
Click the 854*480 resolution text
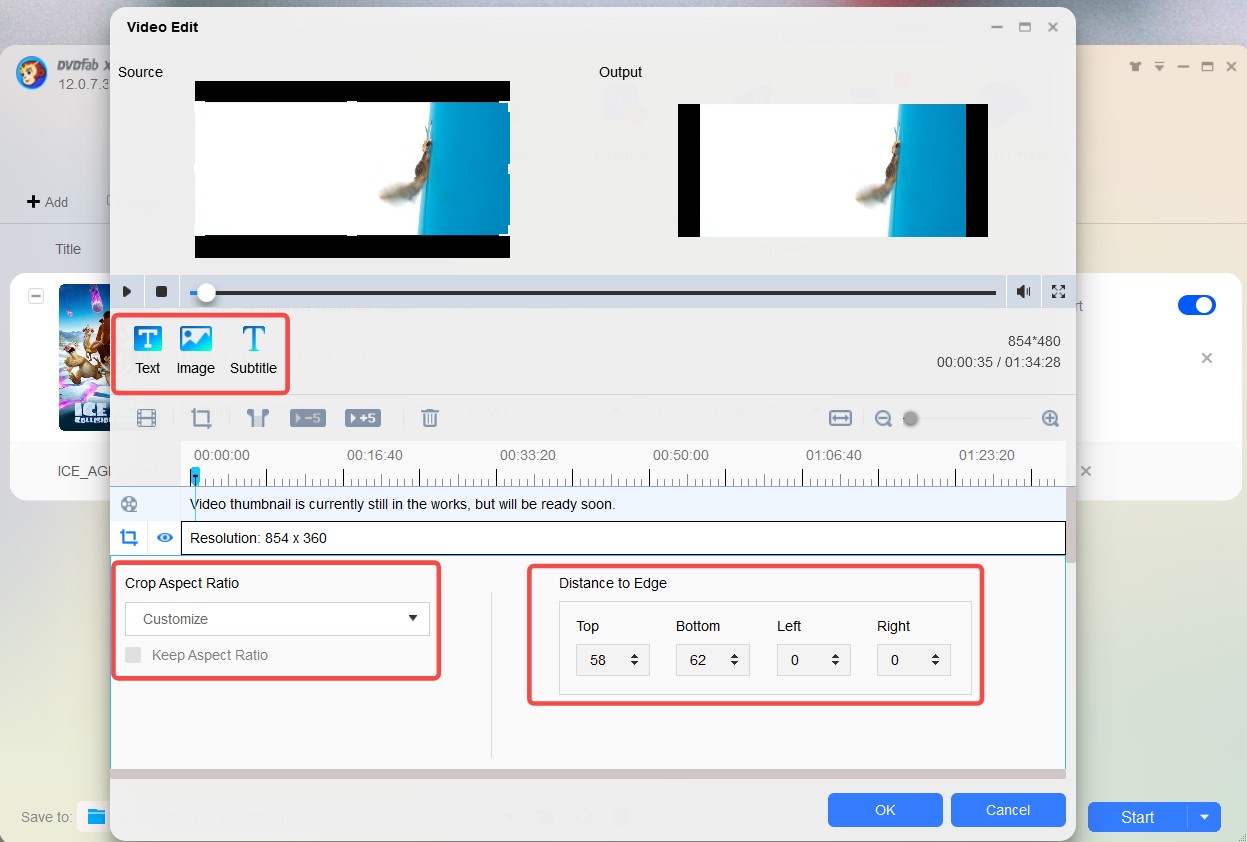[1034, 342]
